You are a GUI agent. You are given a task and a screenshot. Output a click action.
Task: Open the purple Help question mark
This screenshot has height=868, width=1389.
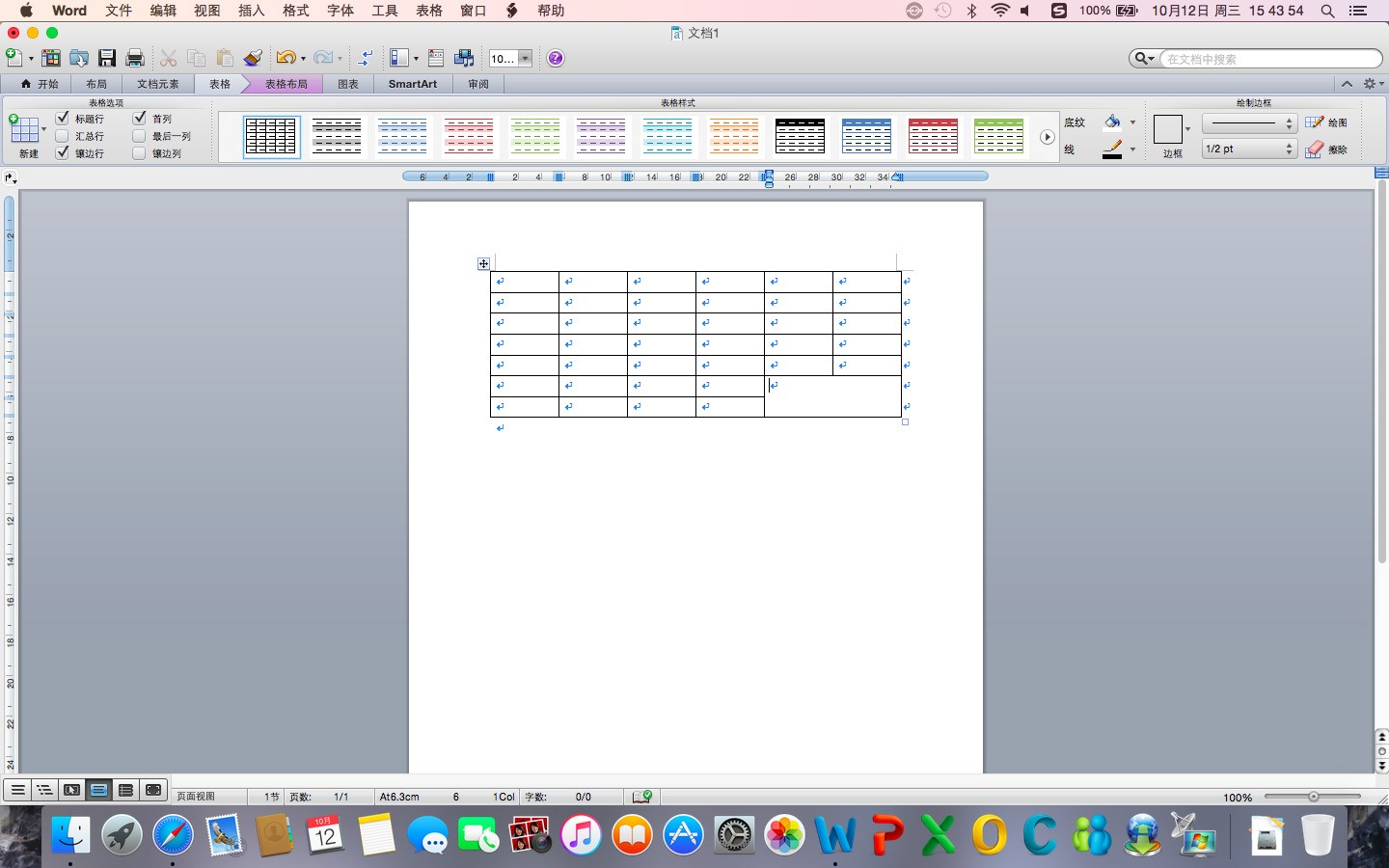pos(556,58)
